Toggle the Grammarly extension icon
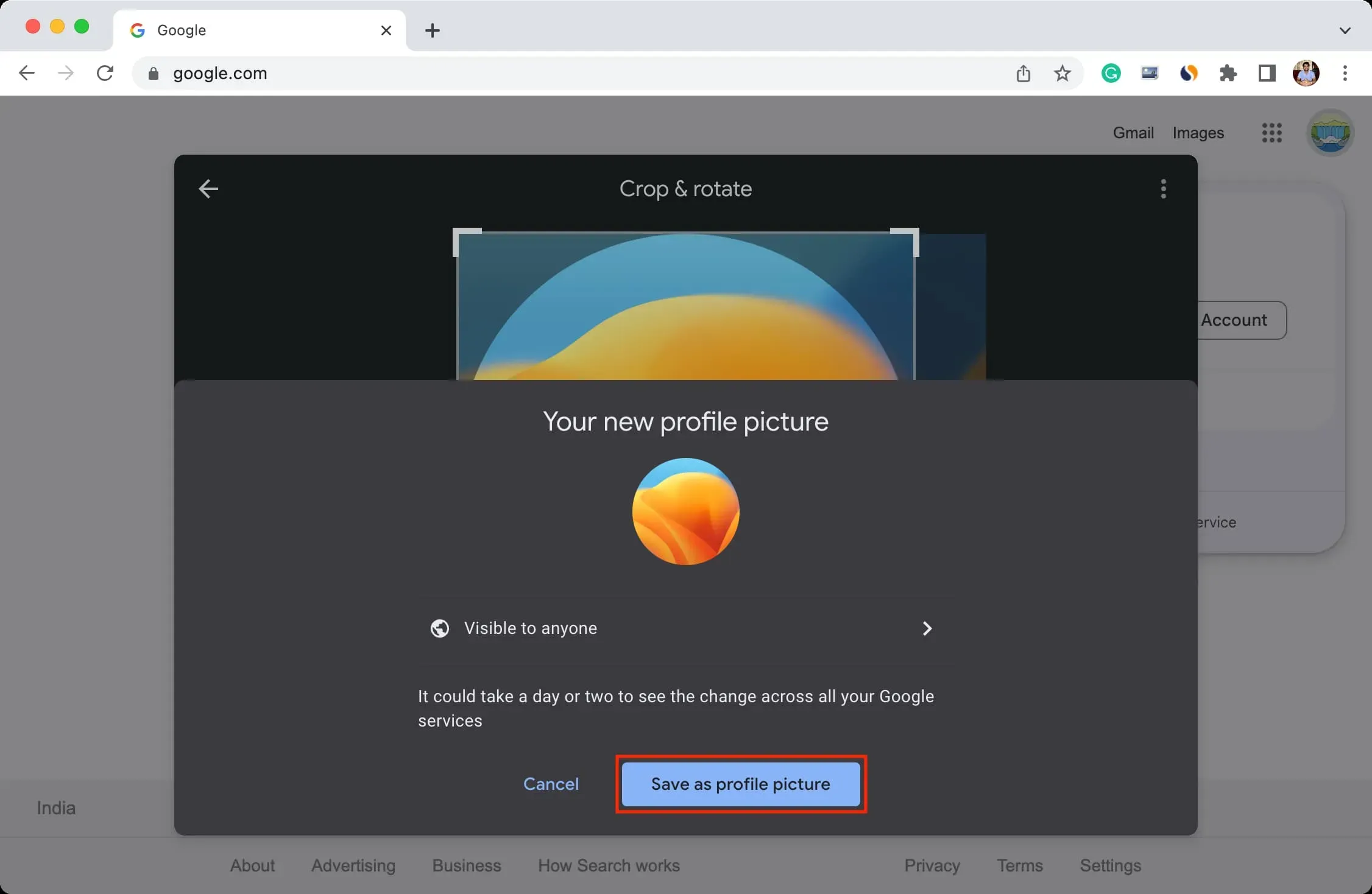Image resolution: width=1372 pixels, height=894 pixels. pyautogui.click(x=1112, y=73)
